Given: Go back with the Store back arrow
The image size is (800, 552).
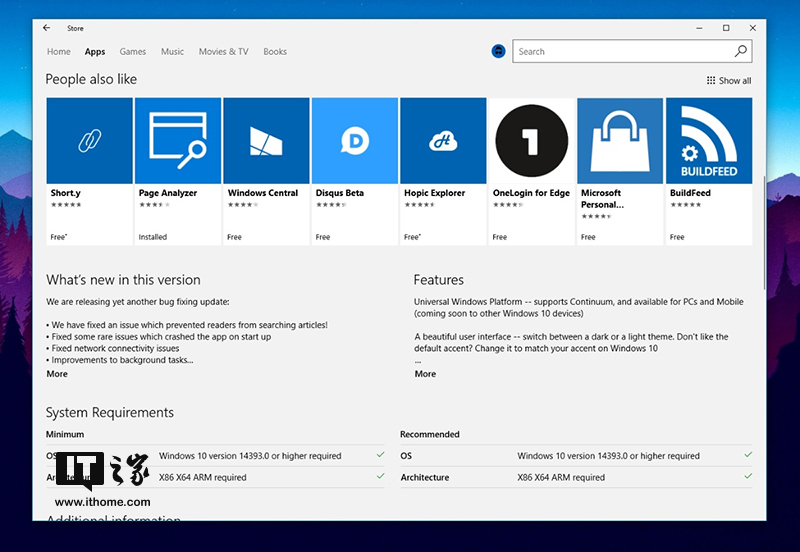Looking at the screenshot, I should tap(46, 28).
